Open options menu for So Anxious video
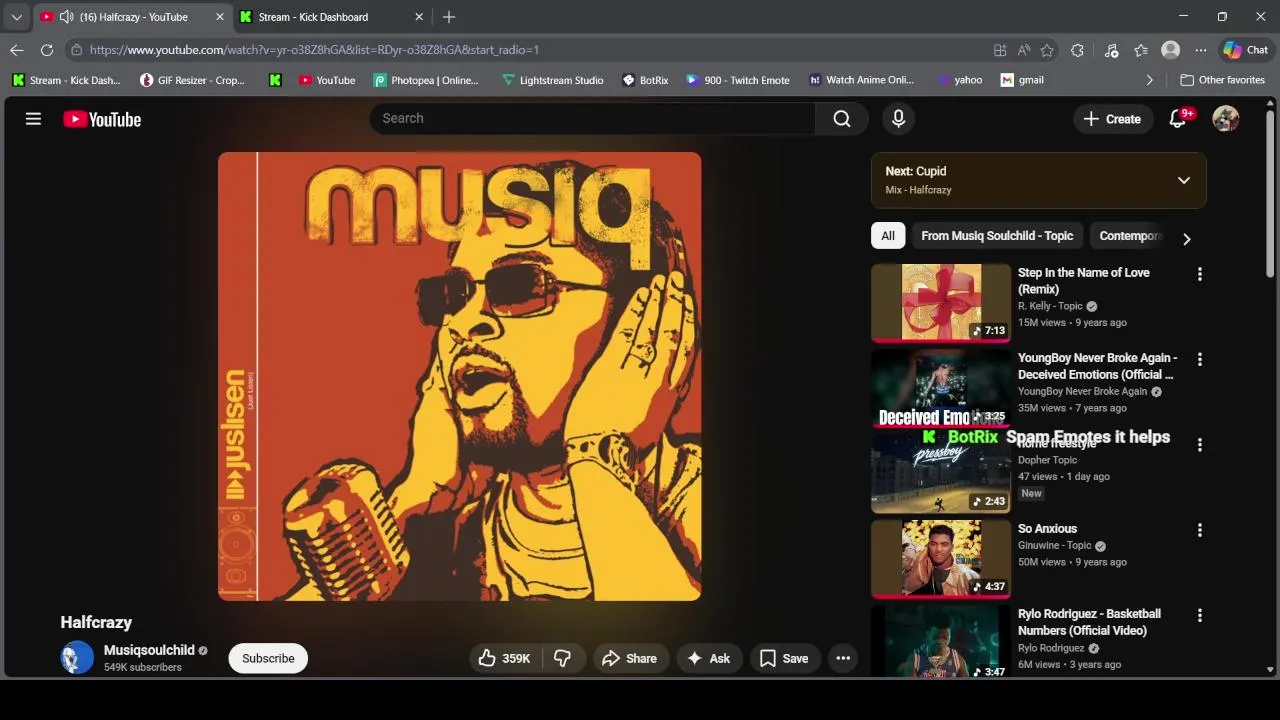1280x720 pixels. pyautogui.click(x=1200, y=530)
